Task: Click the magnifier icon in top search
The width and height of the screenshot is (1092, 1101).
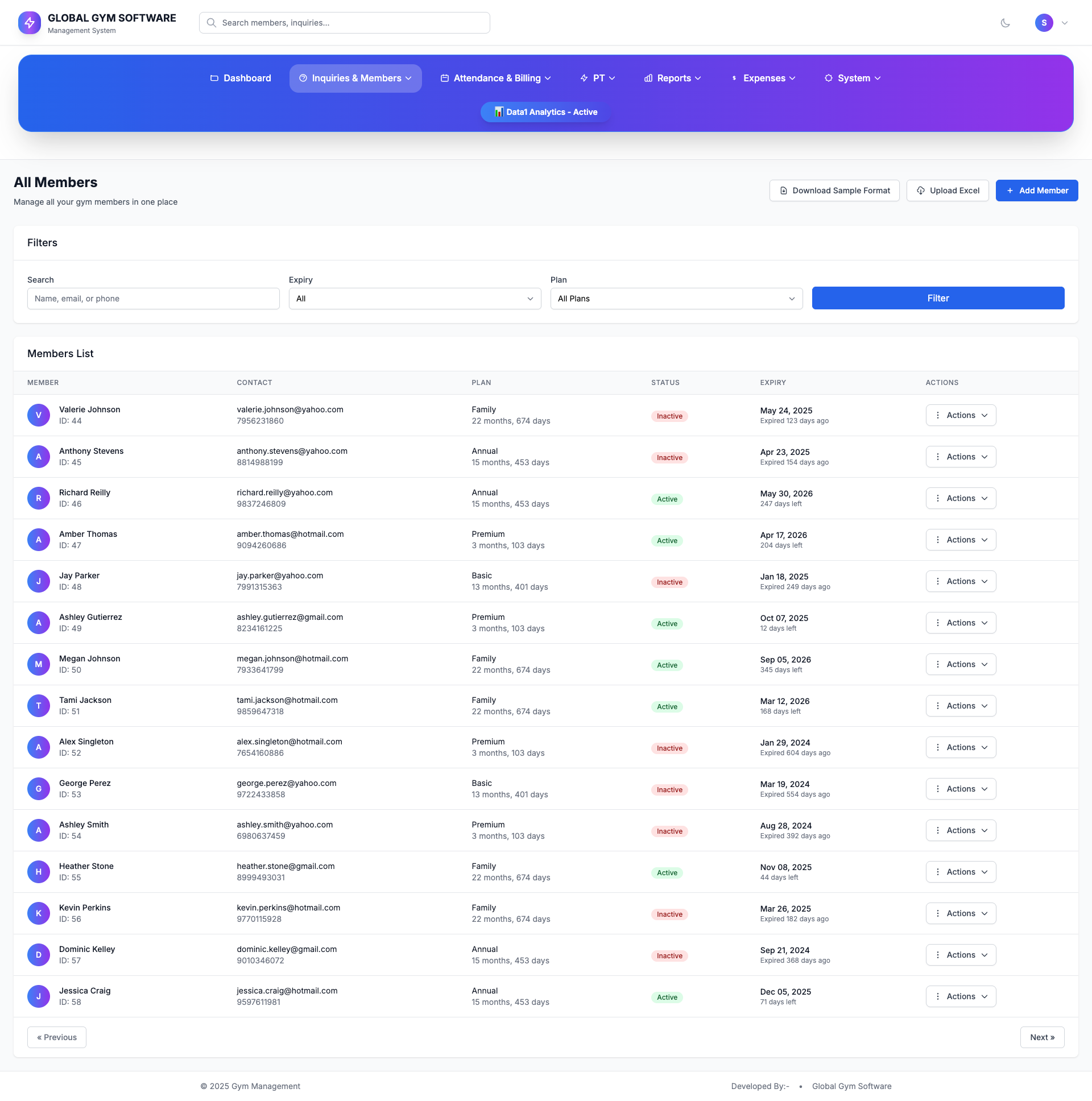Action: pyautogui.click(x=212, y=23)
